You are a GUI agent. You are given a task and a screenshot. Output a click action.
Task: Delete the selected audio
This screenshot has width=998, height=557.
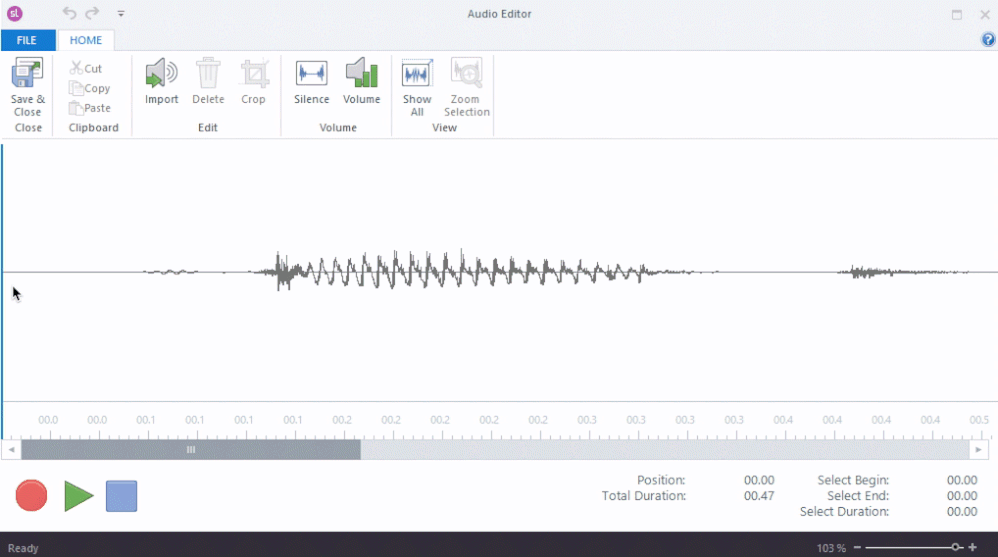tap(208, 81)
